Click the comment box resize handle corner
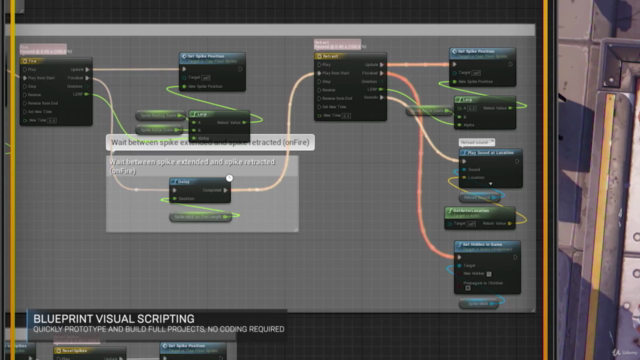The height and width of the screenshot is (360, 640). (x=296, y=229)
